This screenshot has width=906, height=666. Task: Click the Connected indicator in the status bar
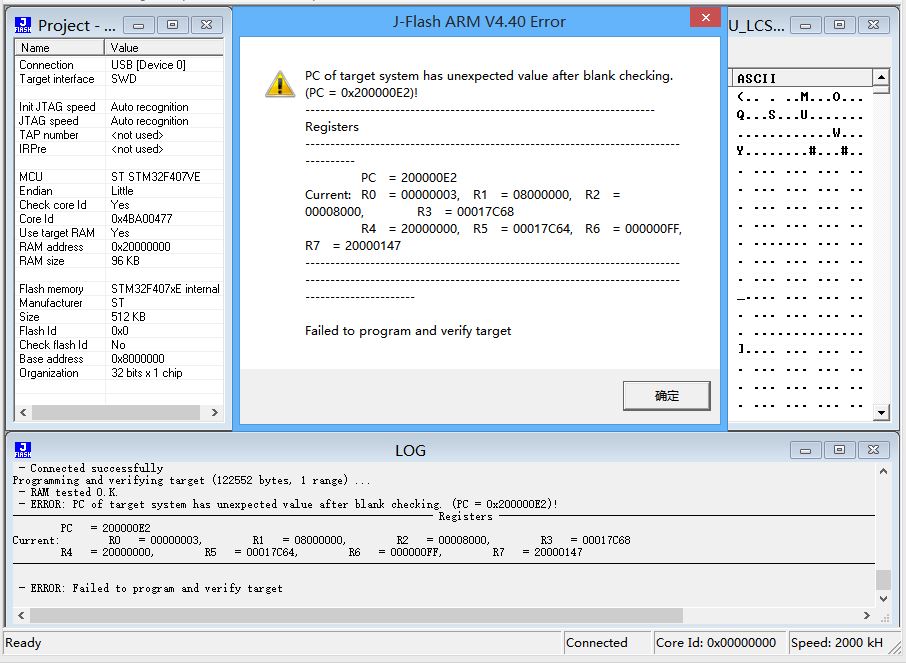click(x=599, y=643)
